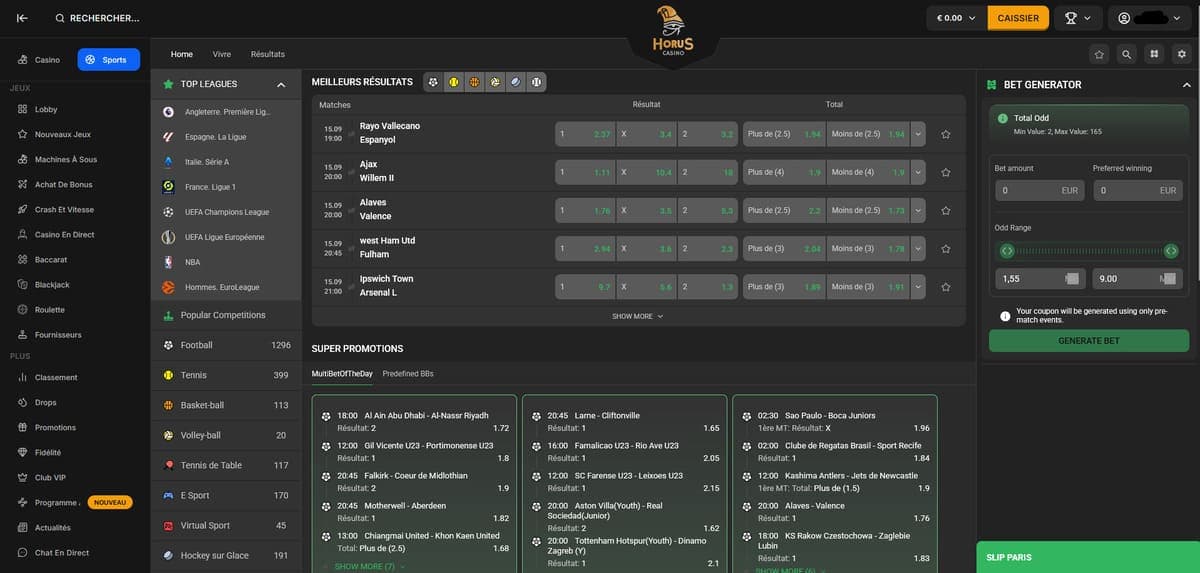Select the basketball sport filter icon
This screenshot has width=1200, height=573.
pos(474,82)
